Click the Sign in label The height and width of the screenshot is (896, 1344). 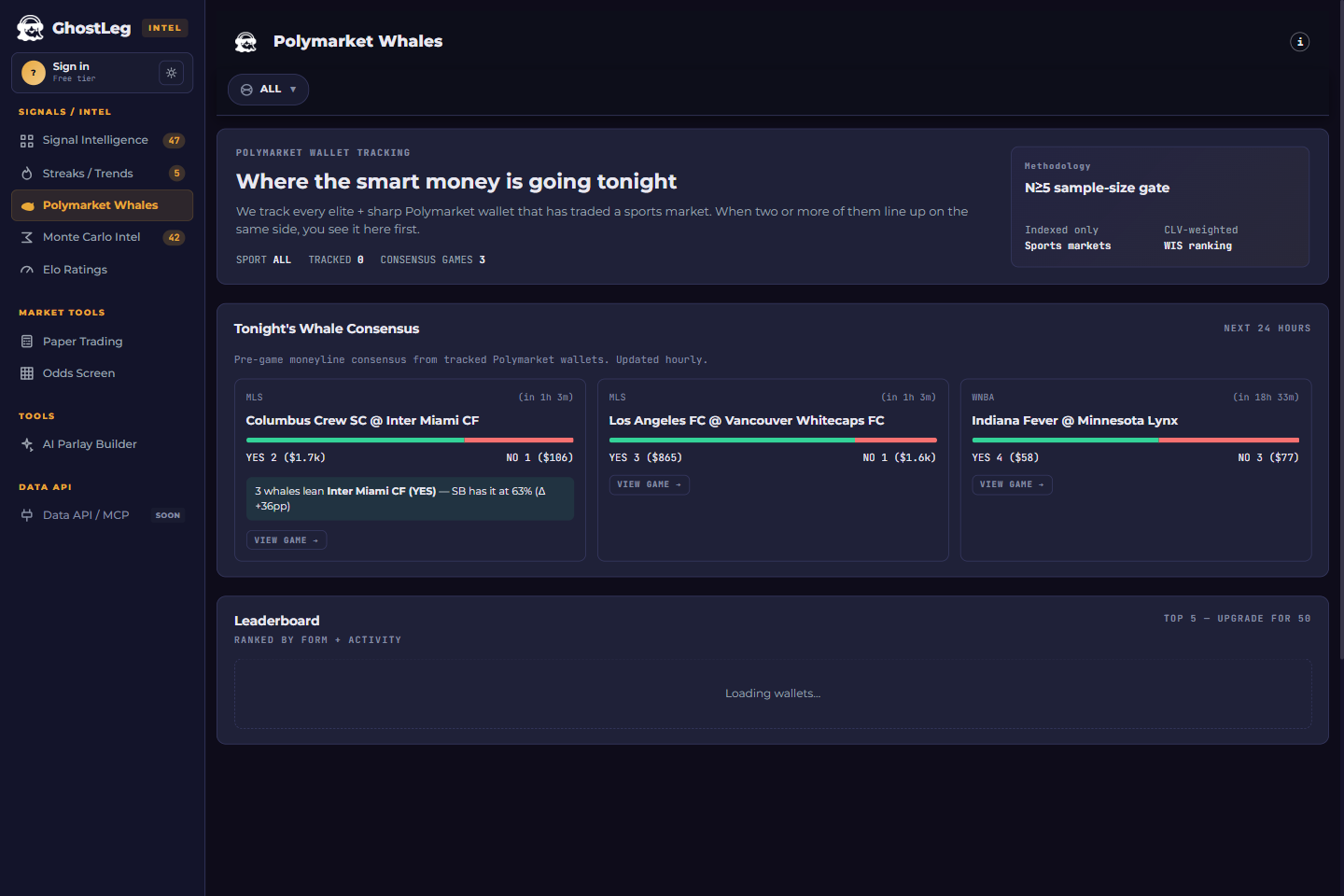(x=71, y=66)
